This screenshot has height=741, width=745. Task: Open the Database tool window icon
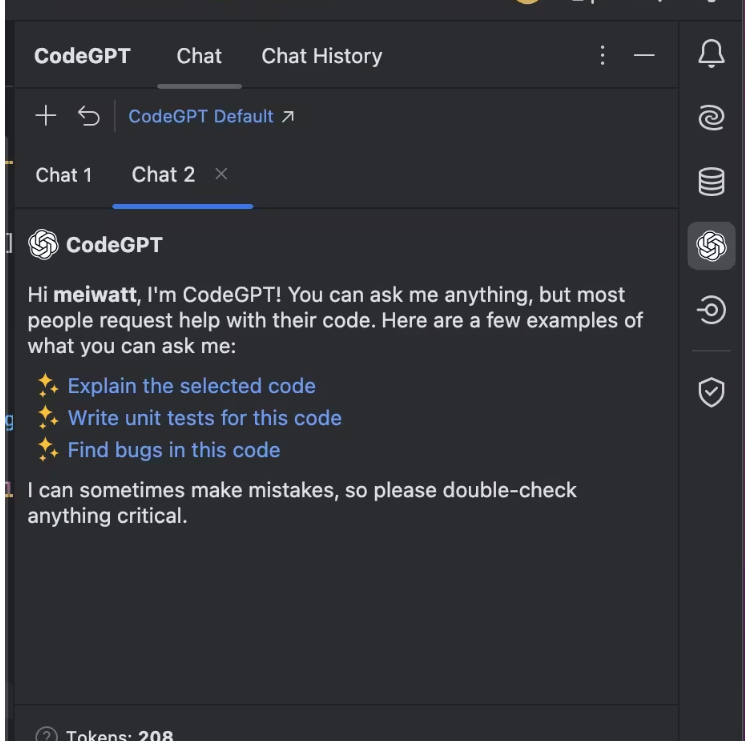coord(711,182)
